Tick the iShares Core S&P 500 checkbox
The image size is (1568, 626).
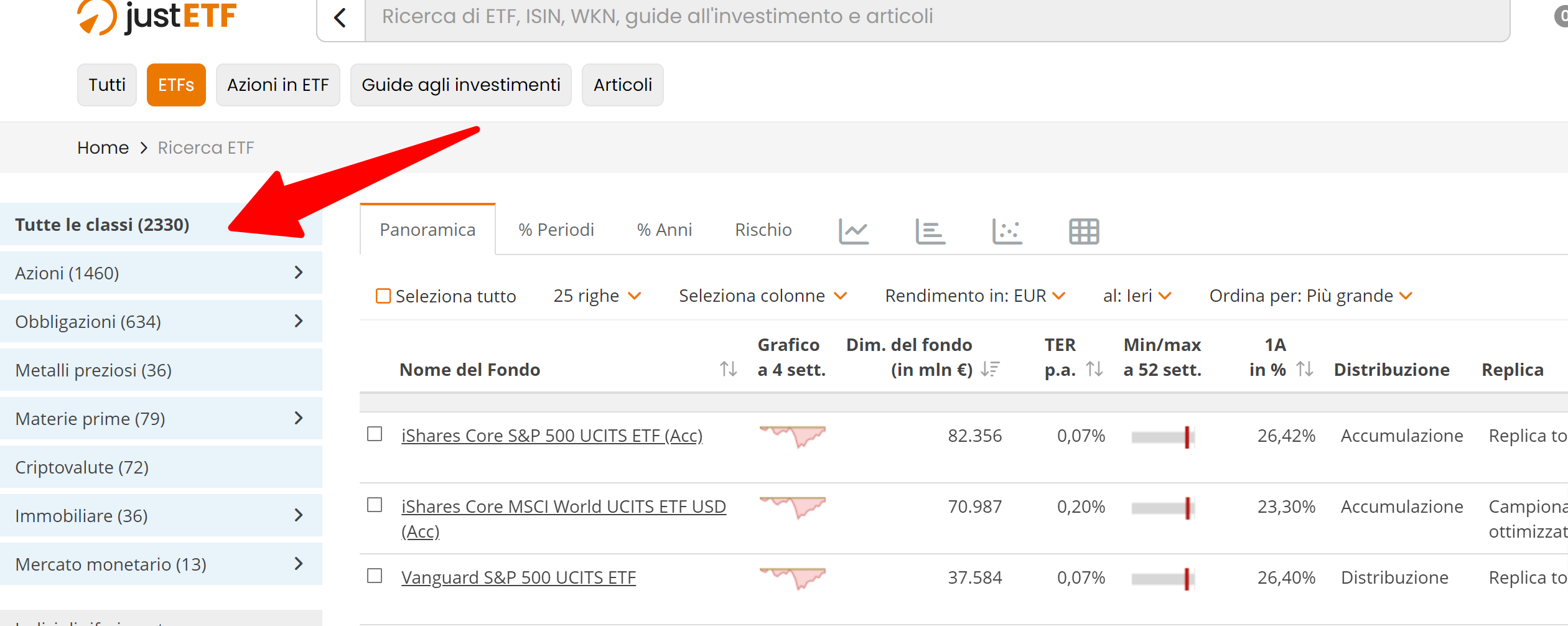pyautogui.click(x=375, y=434)
